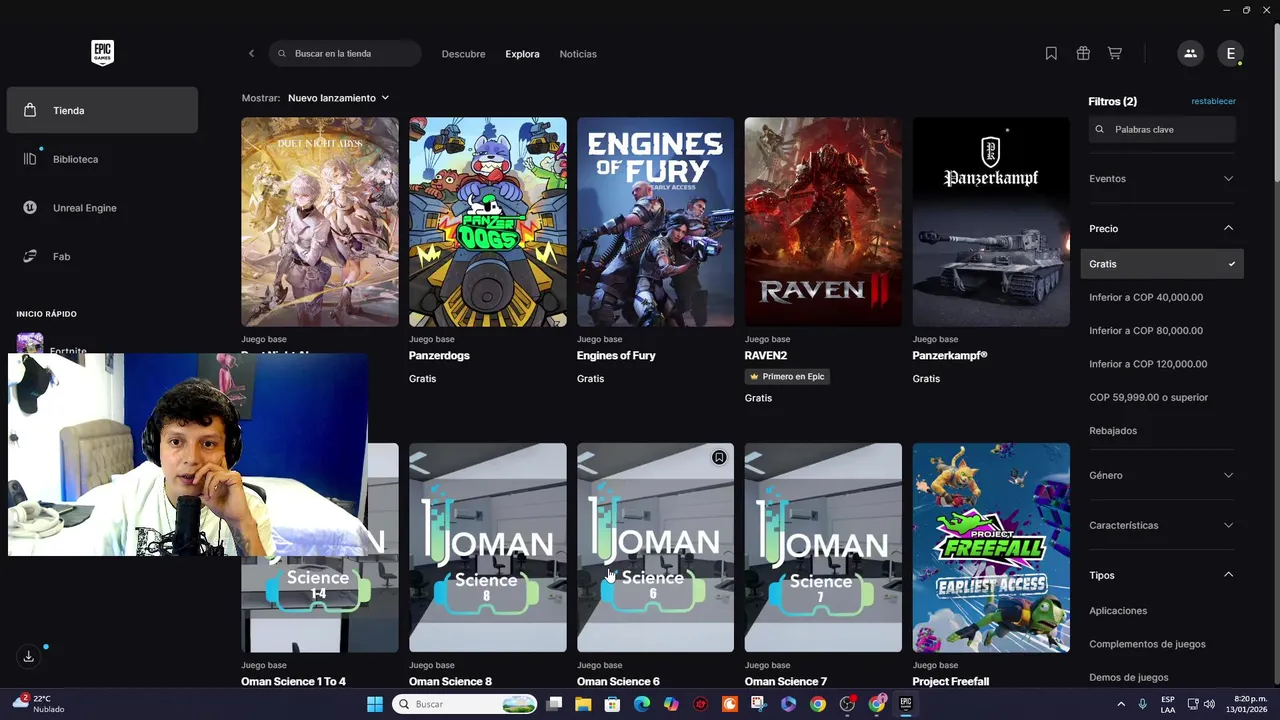Click the Epic Games taskbar icon
The image size is (1280, 720).
[906, 704]
